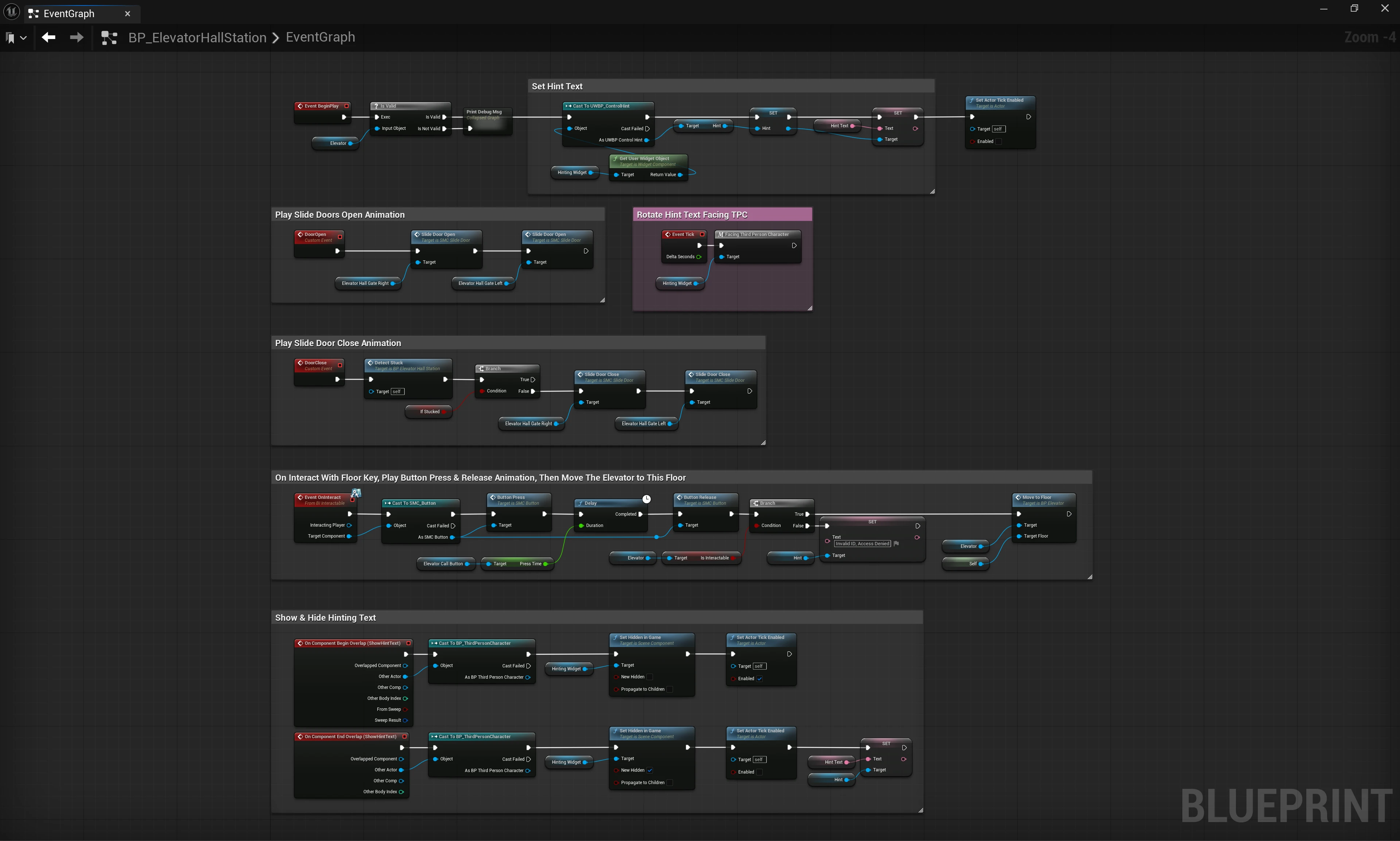
Task: Click the Unreal Engine logo icon
Action: [x=11, y=12]
